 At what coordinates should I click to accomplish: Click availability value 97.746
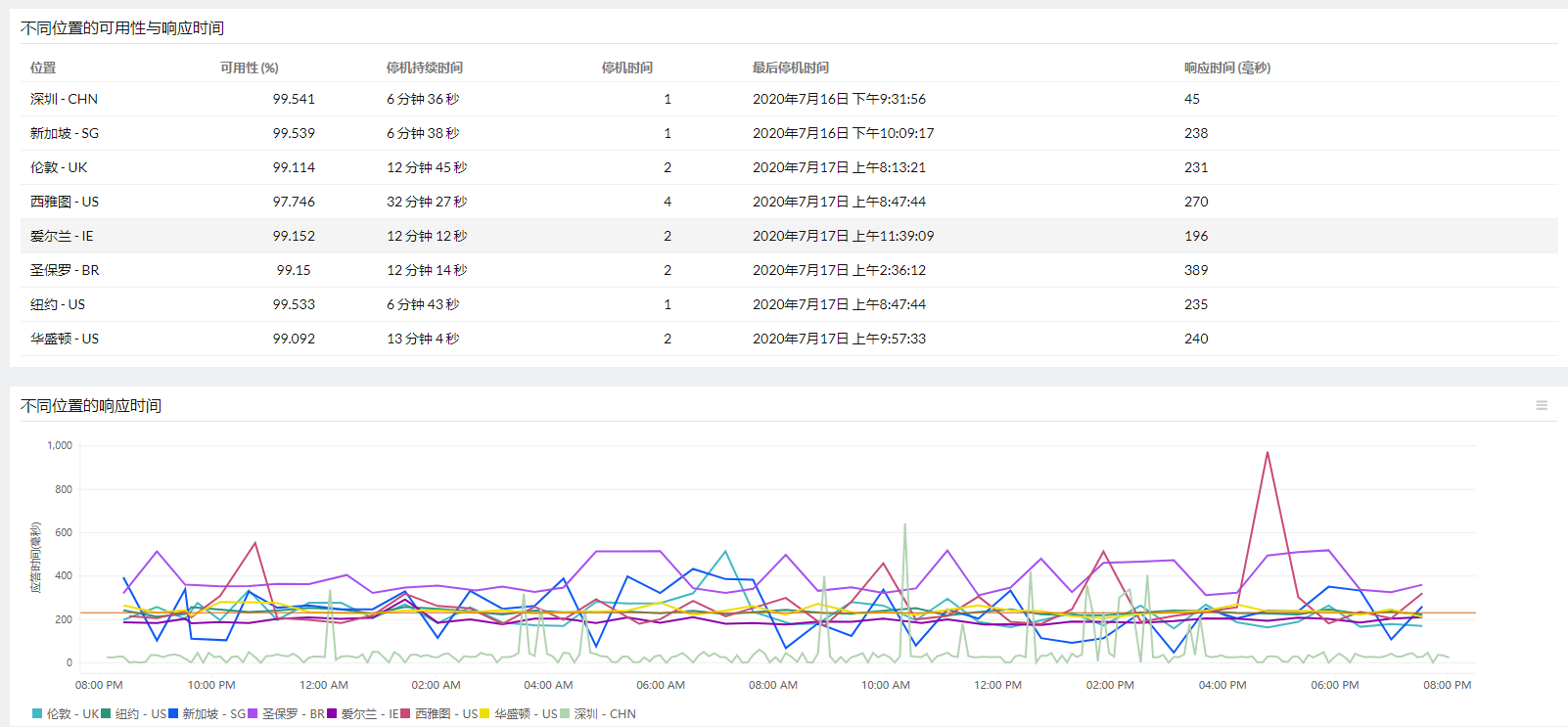point(294,202)
